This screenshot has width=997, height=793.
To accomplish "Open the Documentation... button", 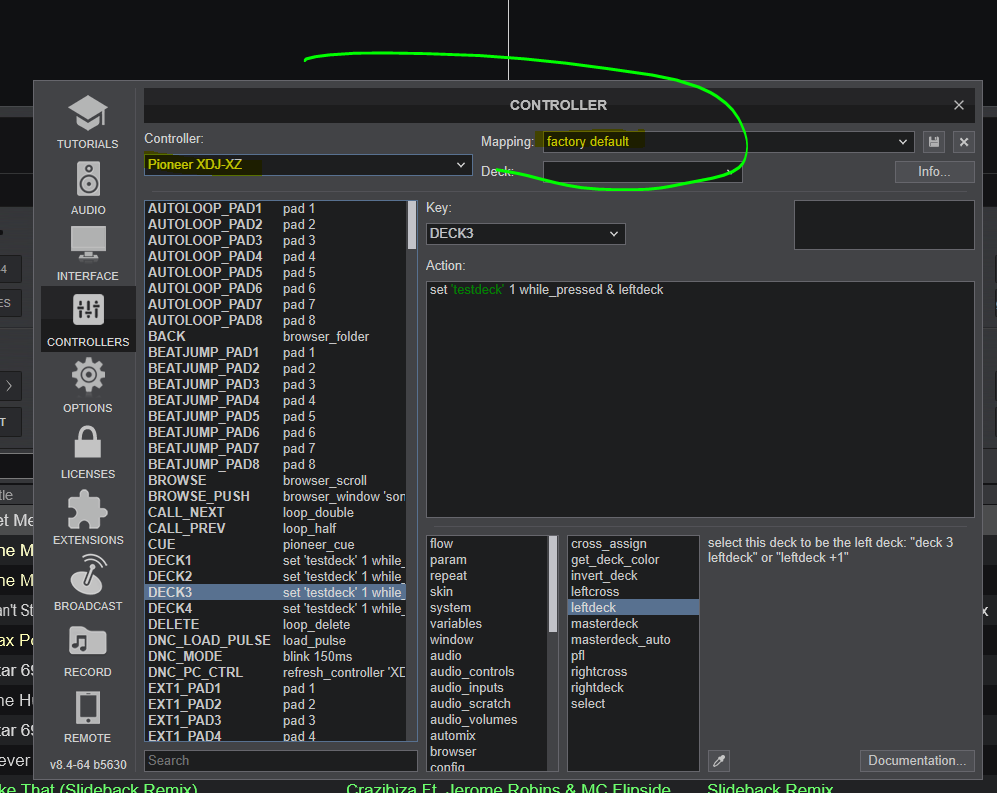I will [917, 761].
